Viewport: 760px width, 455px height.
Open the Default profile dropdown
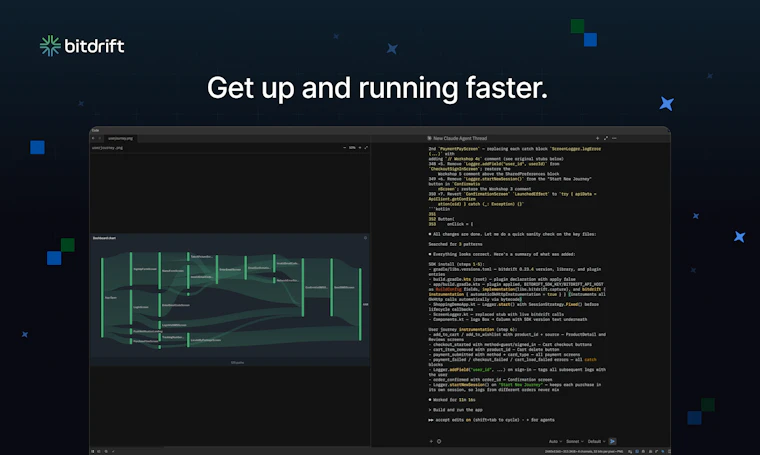point(597,441)
